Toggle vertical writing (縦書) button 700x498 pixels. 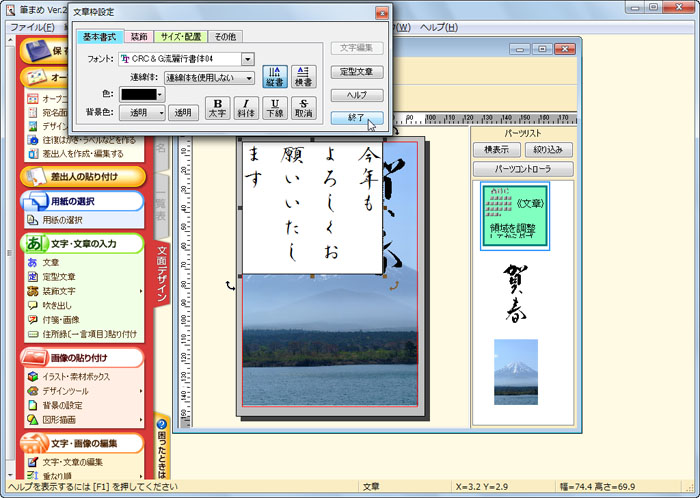point(275,77)
